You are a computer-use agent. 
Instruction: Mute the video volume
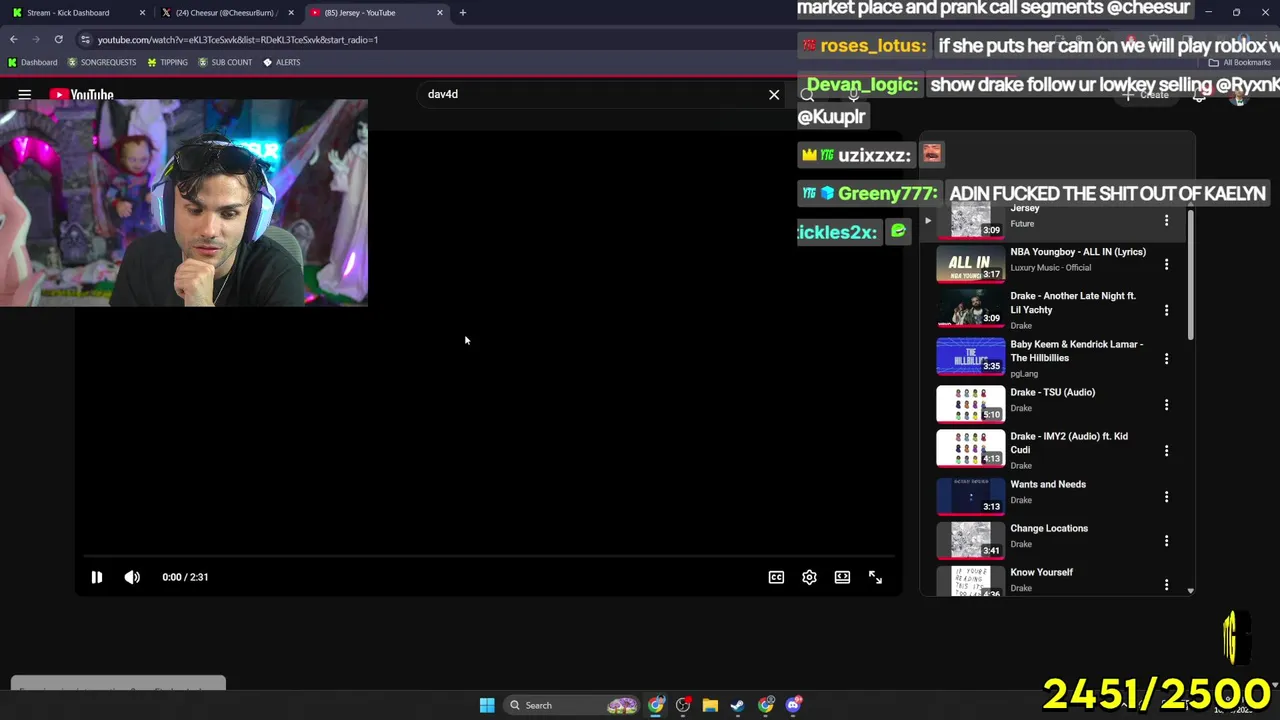pyautogui.click(x=132, y=577)
